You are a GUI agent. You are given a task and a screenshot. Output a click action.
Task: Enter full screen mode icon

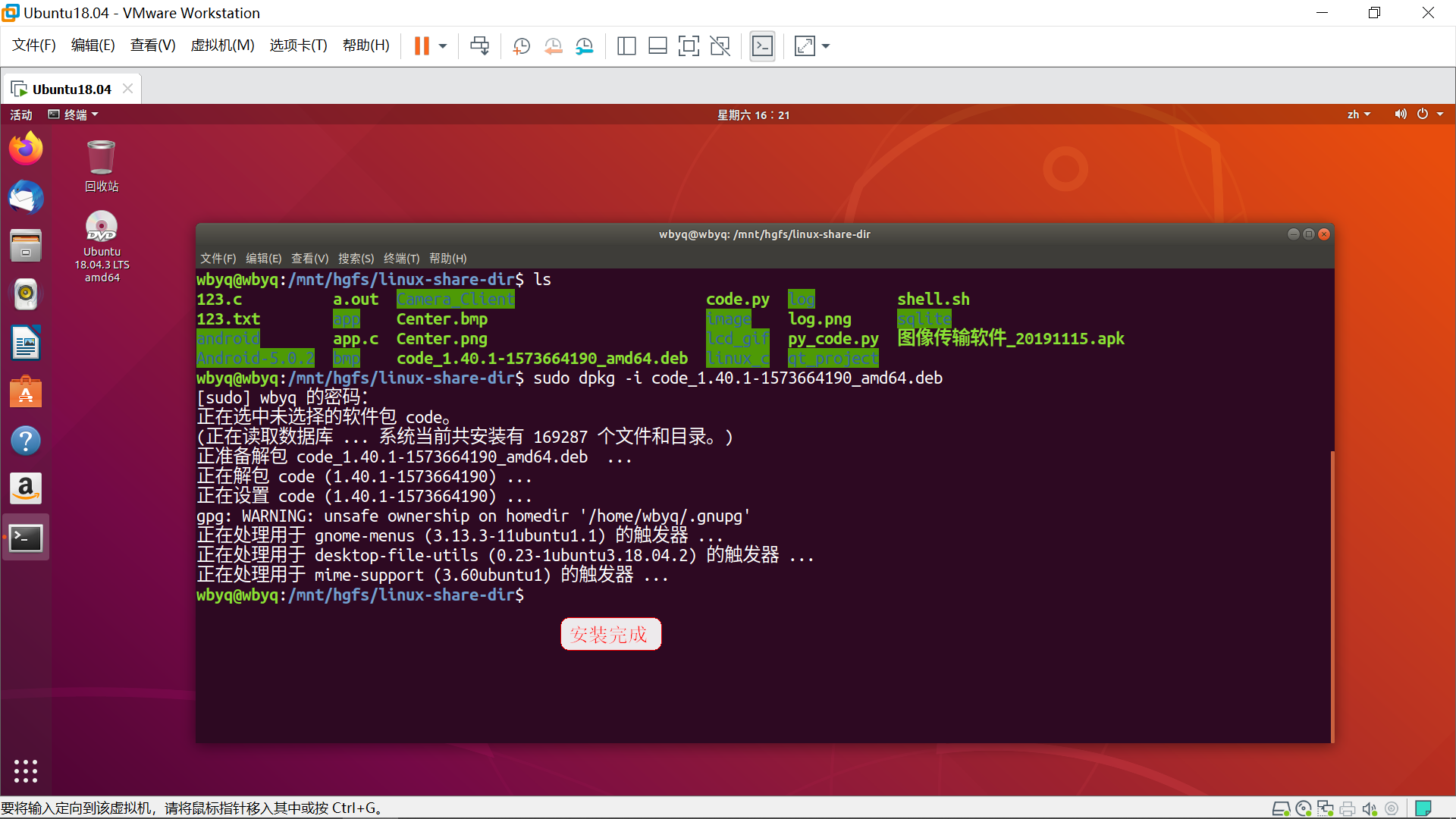coord(688,46)
